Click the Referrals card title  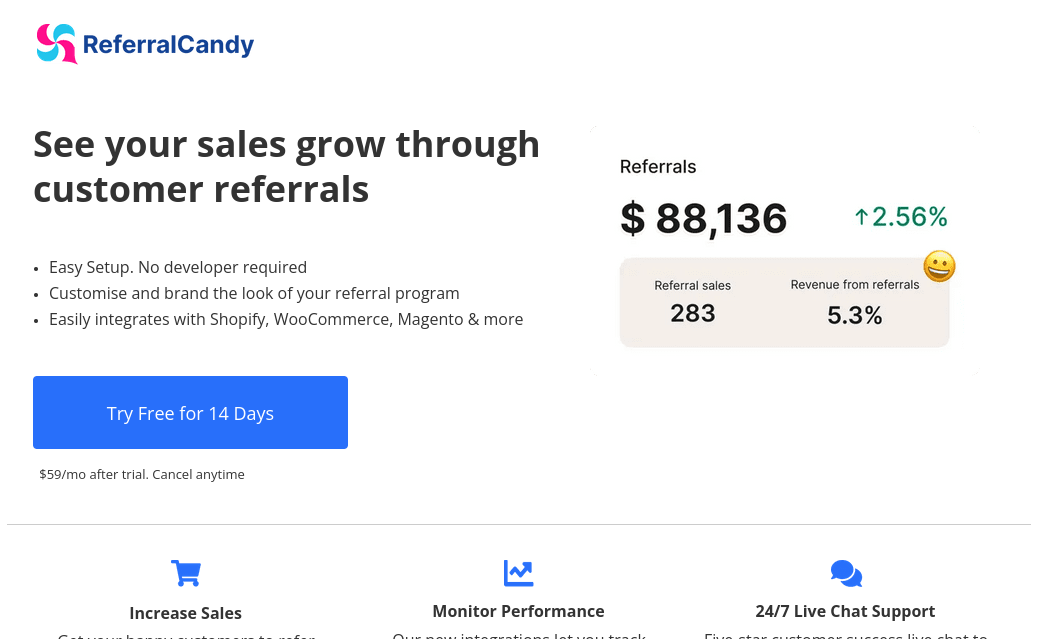click(x=658, y=167)
